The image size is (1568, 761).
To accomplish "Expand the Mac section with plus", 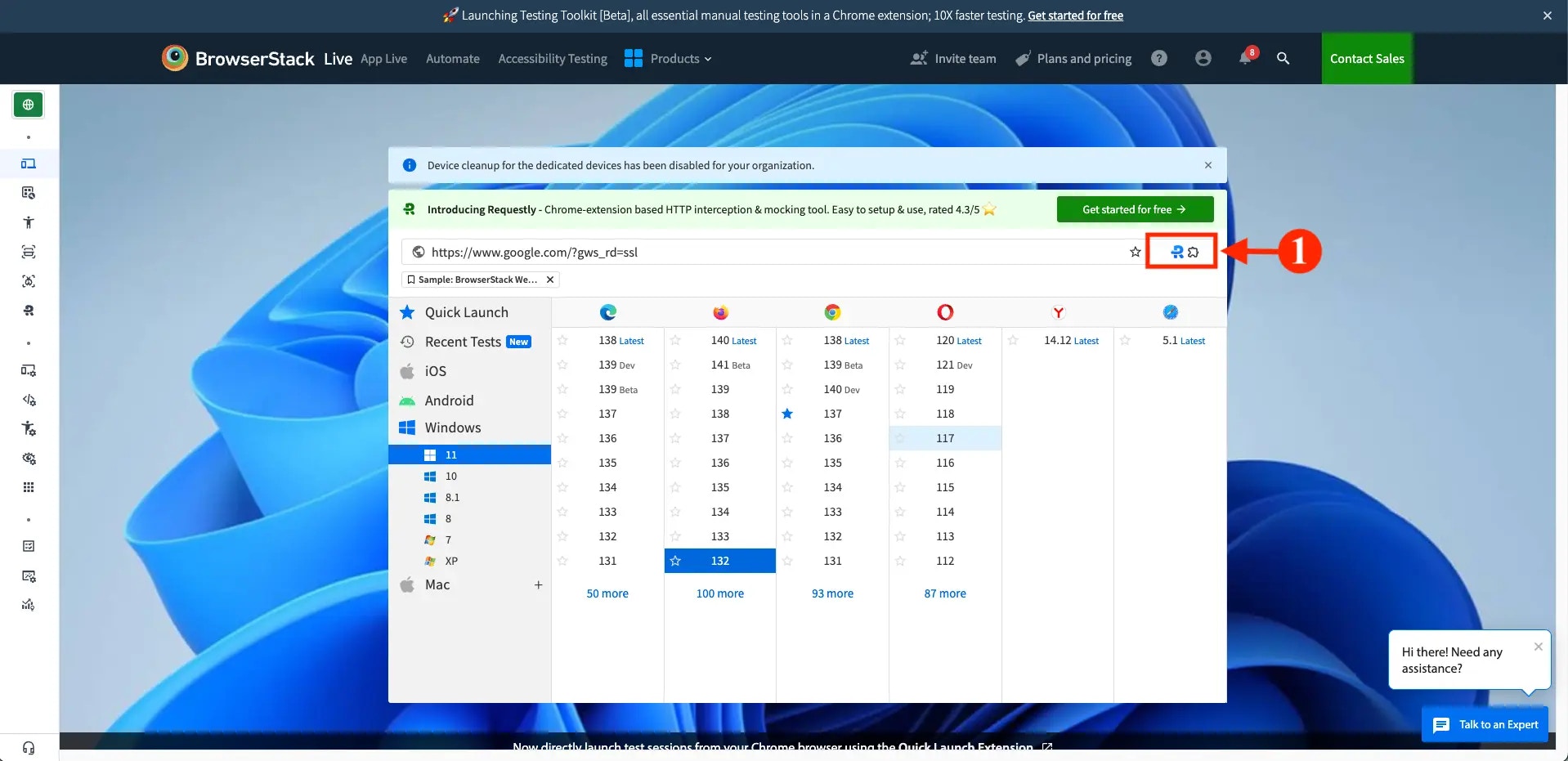I will tap(538, 584).
